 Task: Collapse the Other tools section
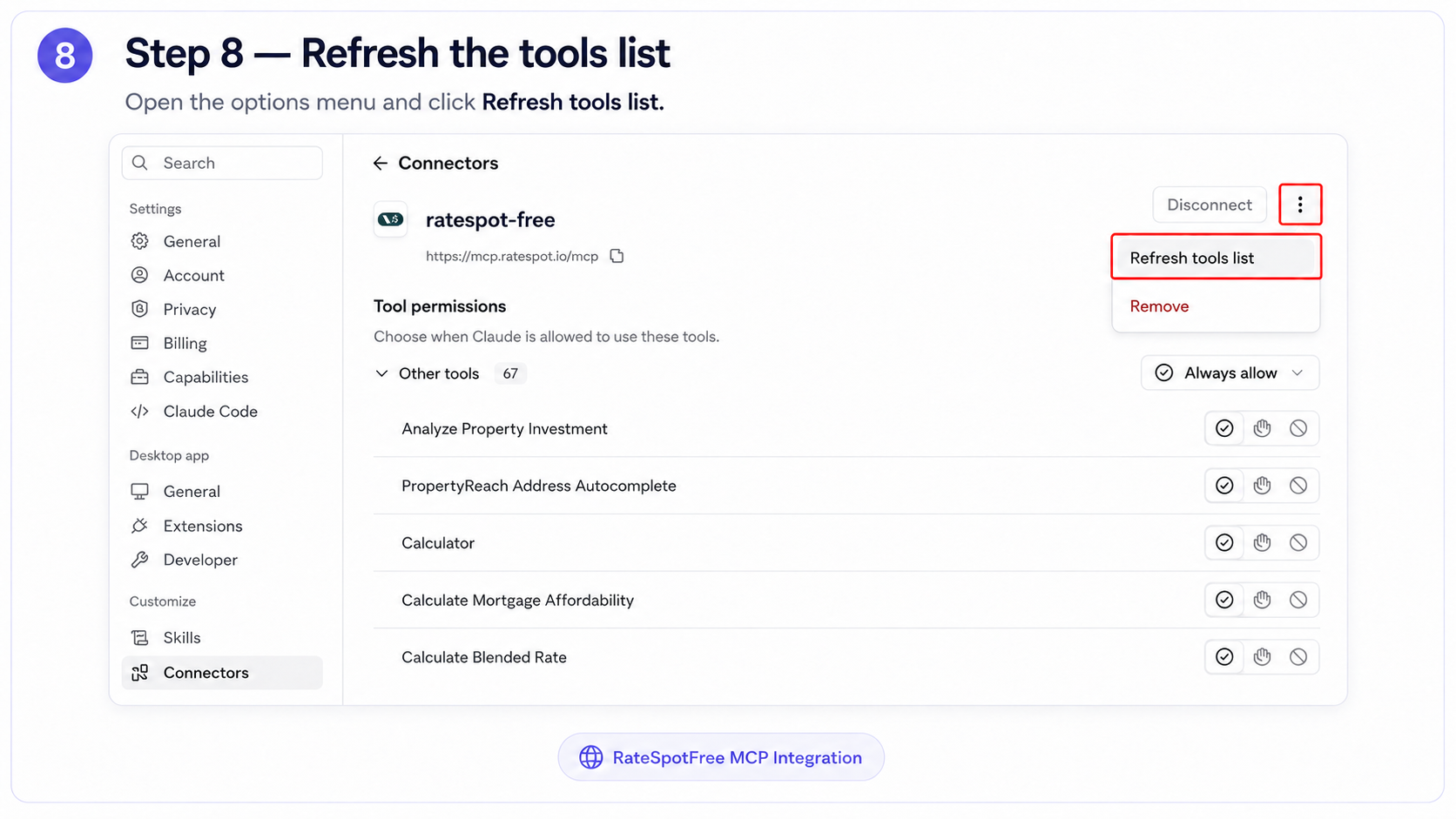[381, 373]
